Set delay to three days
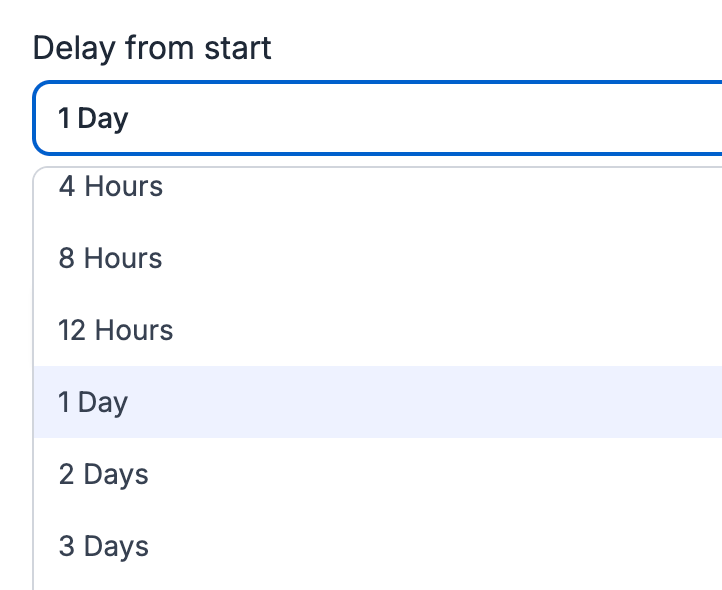The width and height of the screenshot is (722, 590). [x=378, y=546]
